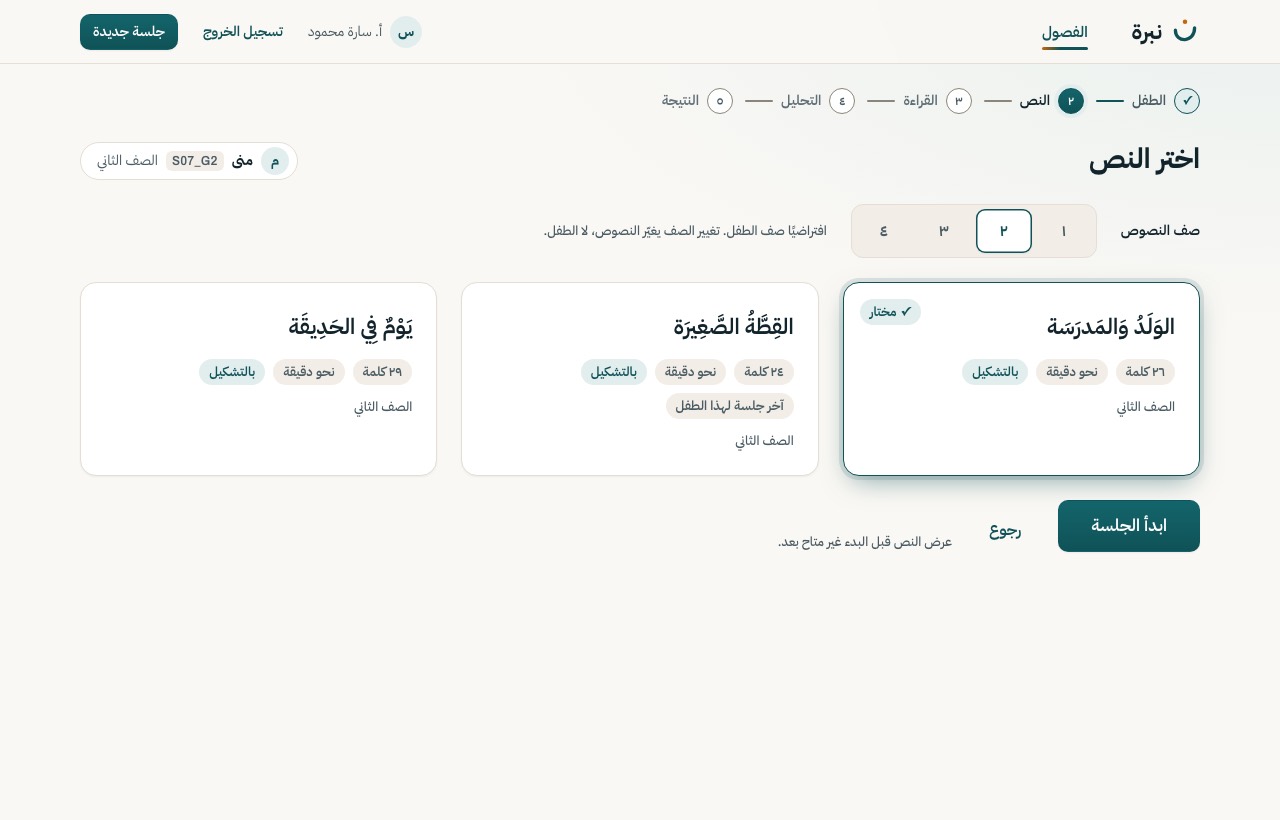Viewport: 1280px width, 820px height.
Task: Select grade ١ for texts
Action: [x=1064, y=231]
